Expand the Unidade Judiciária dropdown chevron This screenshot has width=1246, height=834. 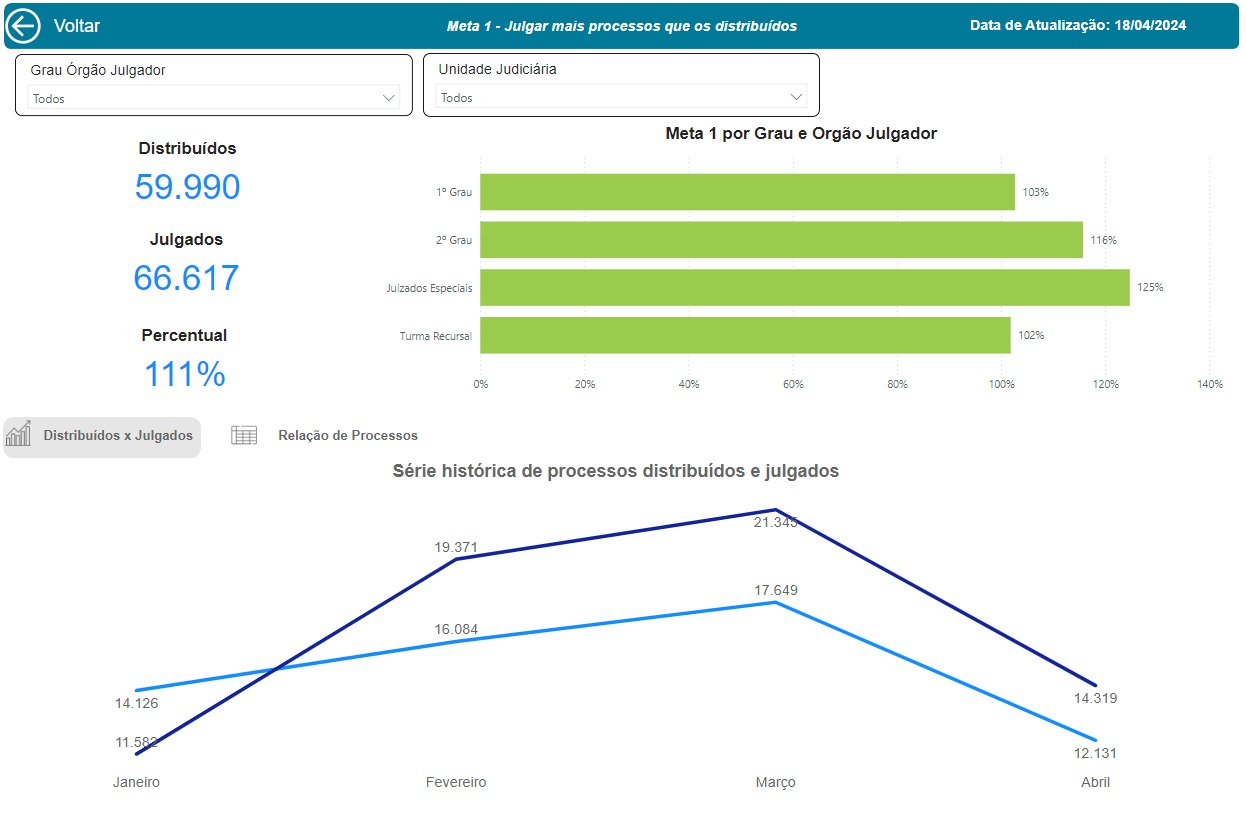click(796, 97)
